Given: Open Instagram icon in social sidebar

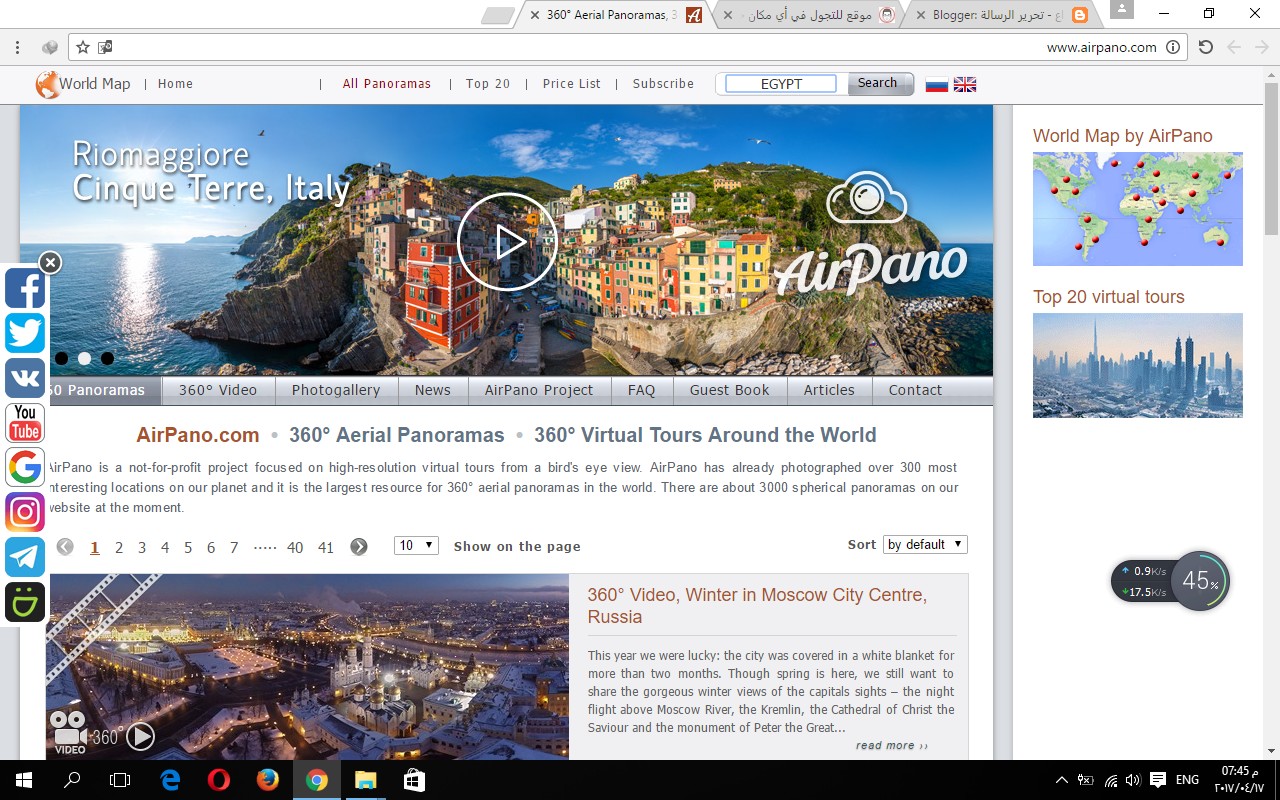Looking at the screenshot, I should tap(25, 512).
